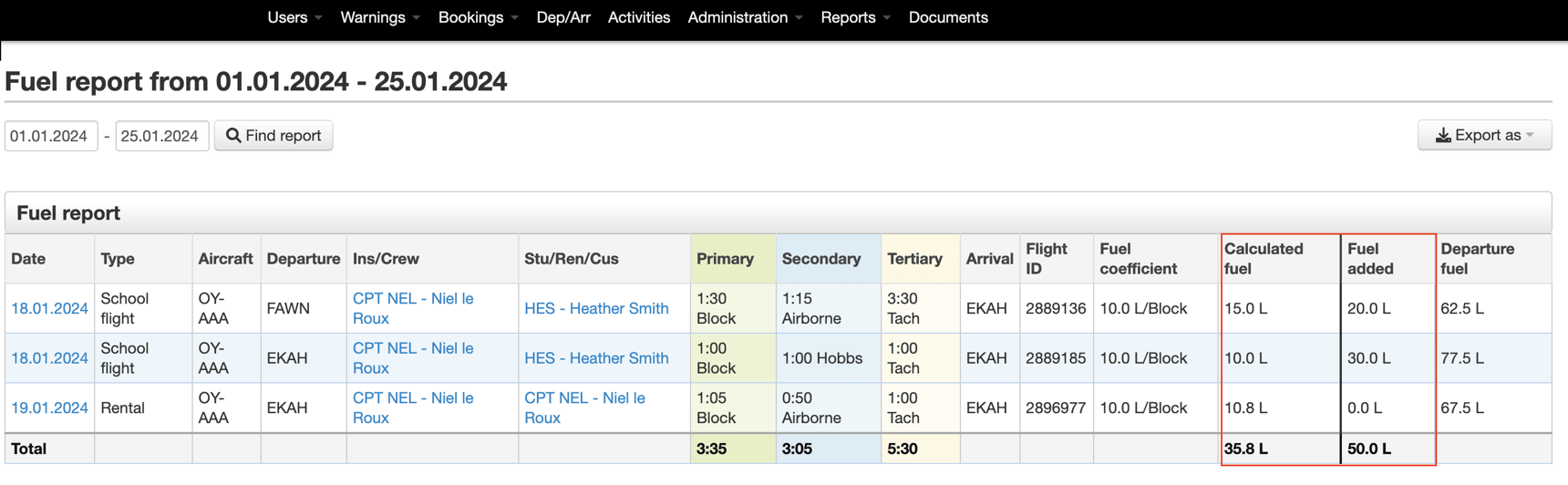Expand the Users menu
The width and height of the screenshot is (1568, 485).
(x=294, y=17)
